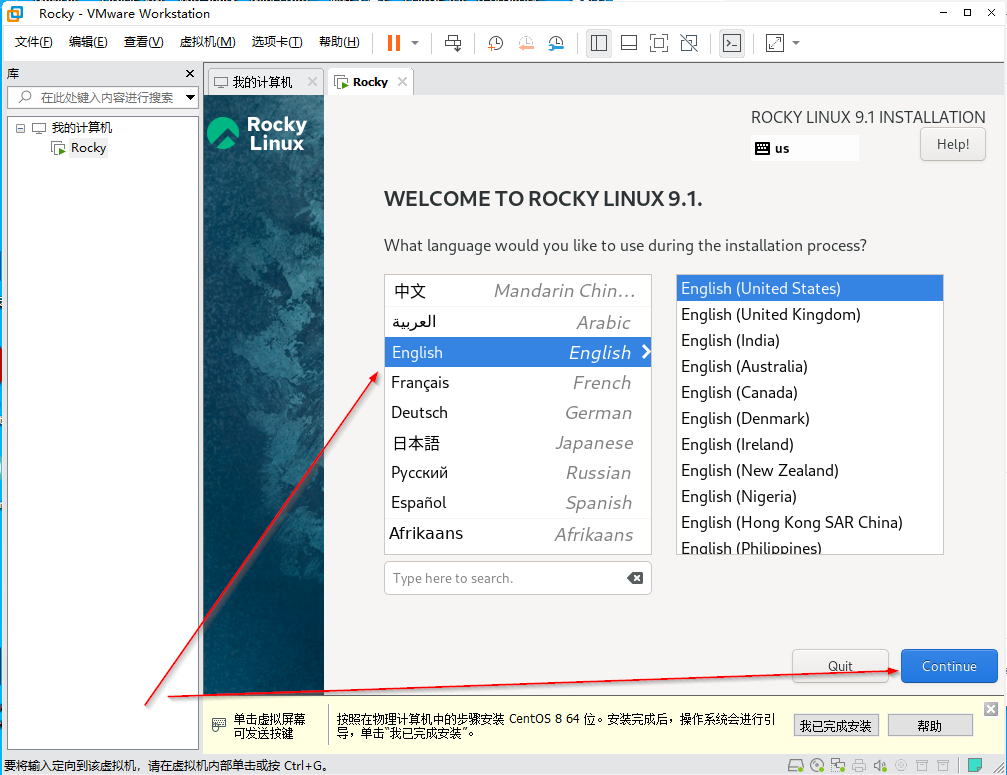Viewport: 1007px width, 775px height.
Task: Choose English (United States) locale
Action: tap(809, 288)
